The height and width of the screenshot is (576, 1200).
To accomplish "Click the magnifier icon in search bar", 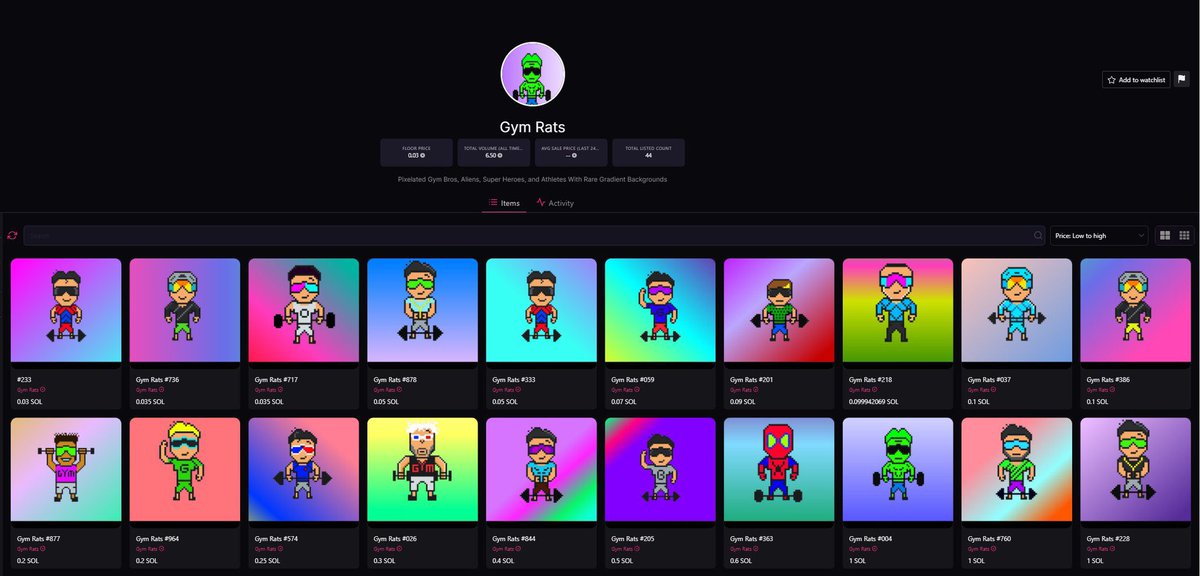I will 1038,236.
